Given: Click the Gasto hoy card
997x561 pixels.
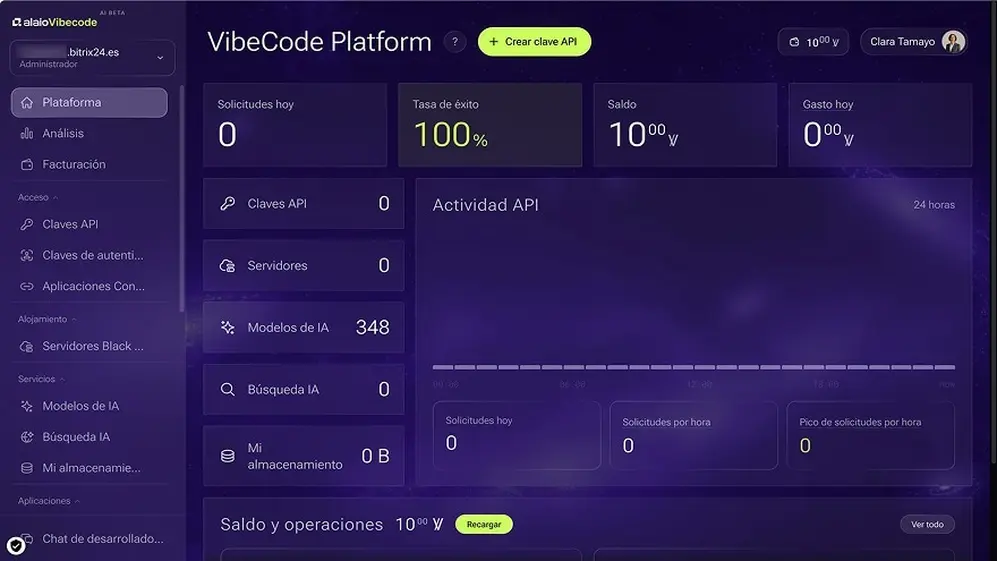Looking at the screenshot, I should [880, 125].
